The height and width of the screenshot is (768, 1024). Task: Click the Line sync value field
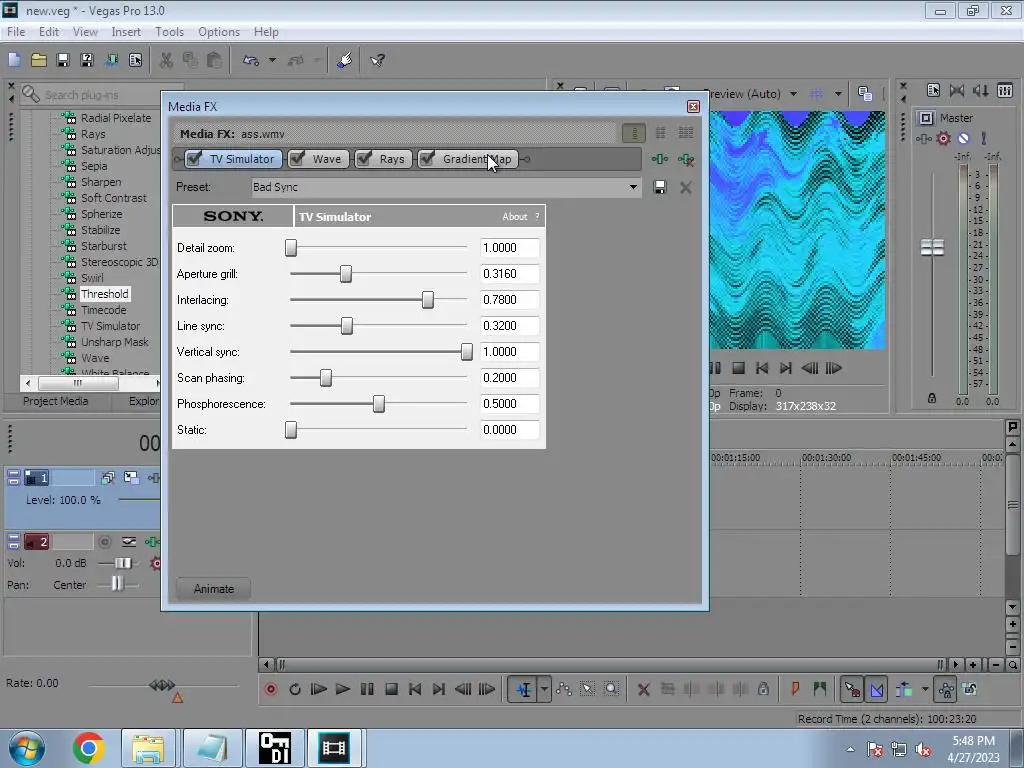tap(510, 326)
